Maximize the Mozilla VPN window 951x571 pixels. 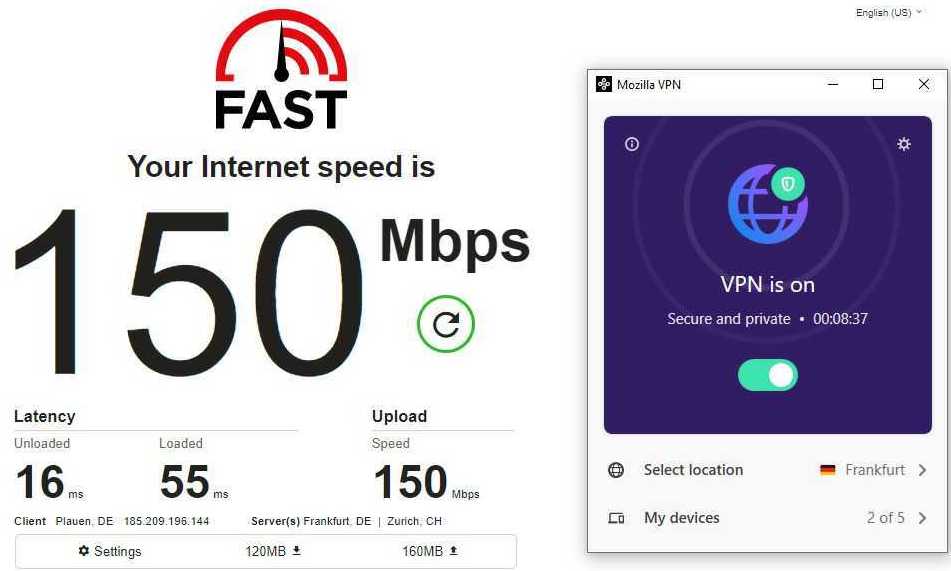pos(878,84)
